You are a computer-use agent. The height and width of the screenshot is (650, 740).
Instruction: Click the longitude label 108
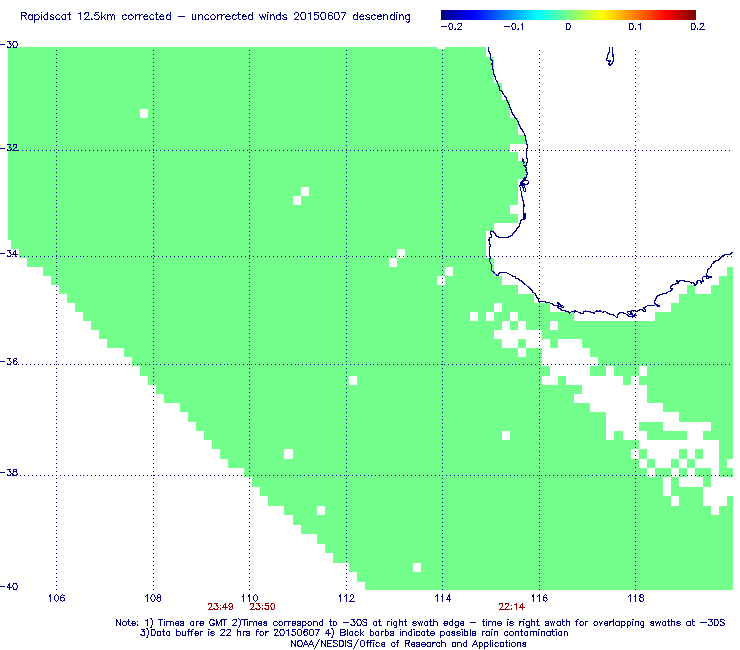click(153, 598)
